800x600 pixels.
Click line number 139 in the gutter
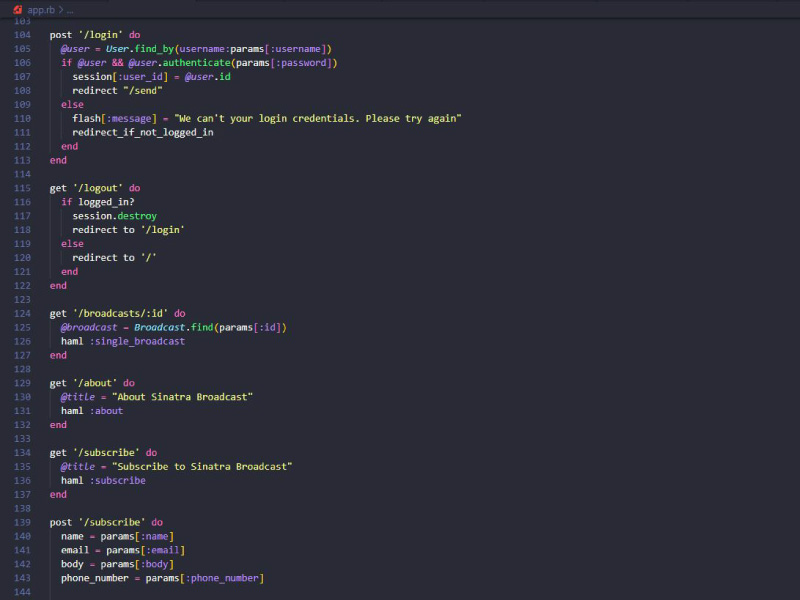click(x=22, y=522)
